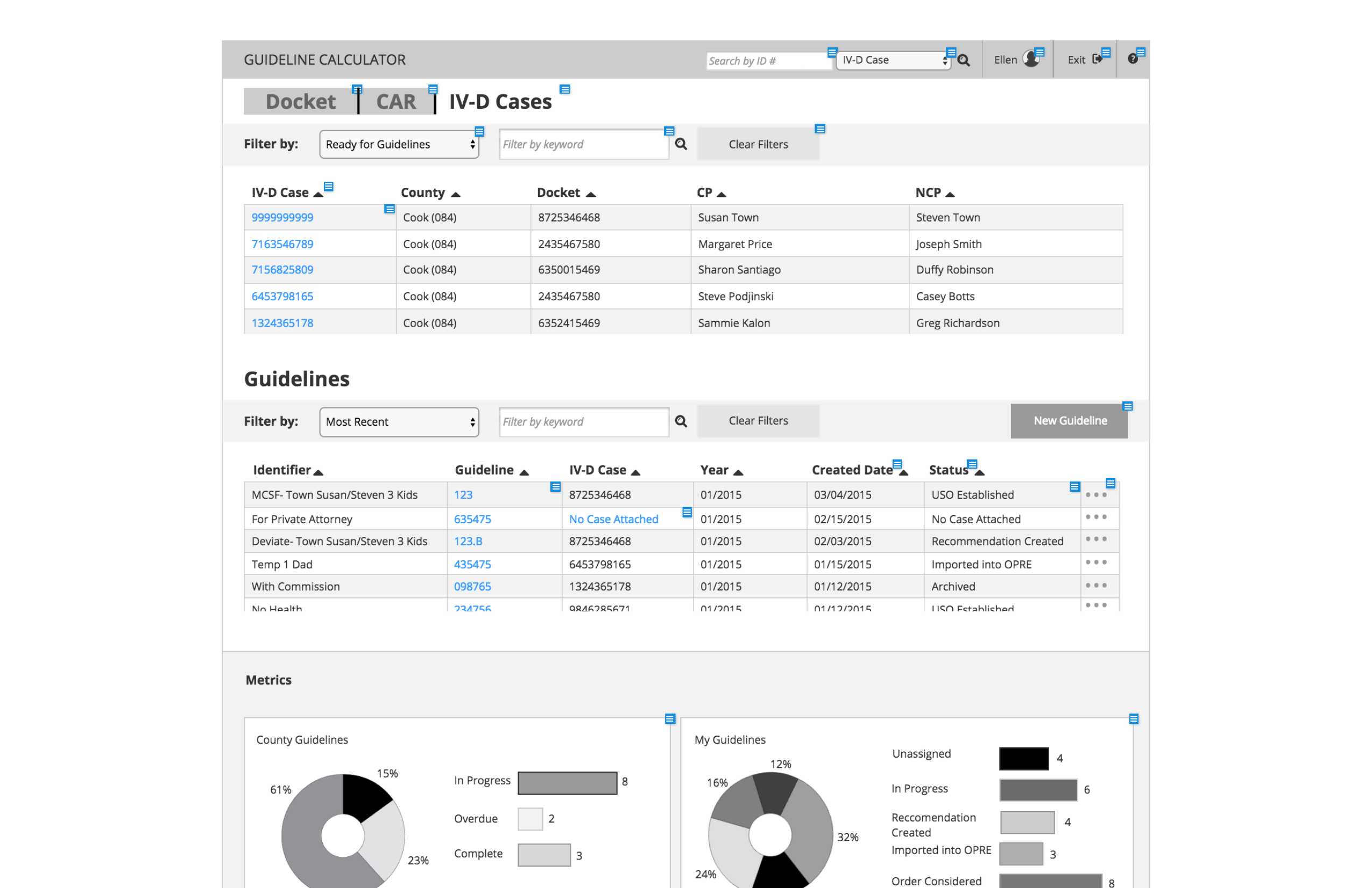This screenshot has width=1372, height=888.
Task: Click the My Guidelines In Progress bar
Action: 1038,790
